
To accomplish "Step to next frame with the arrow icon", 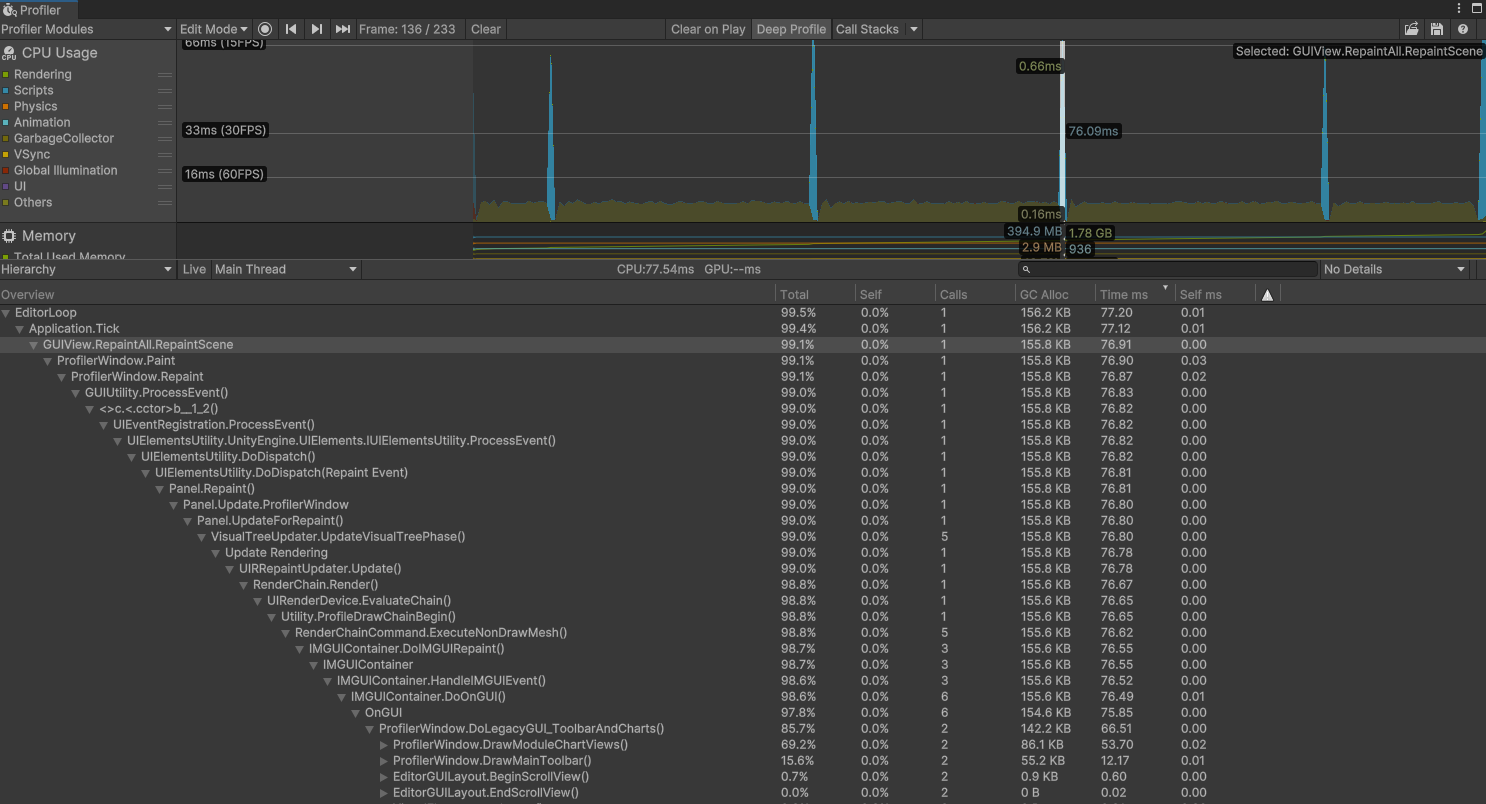I will coord(317,29).
